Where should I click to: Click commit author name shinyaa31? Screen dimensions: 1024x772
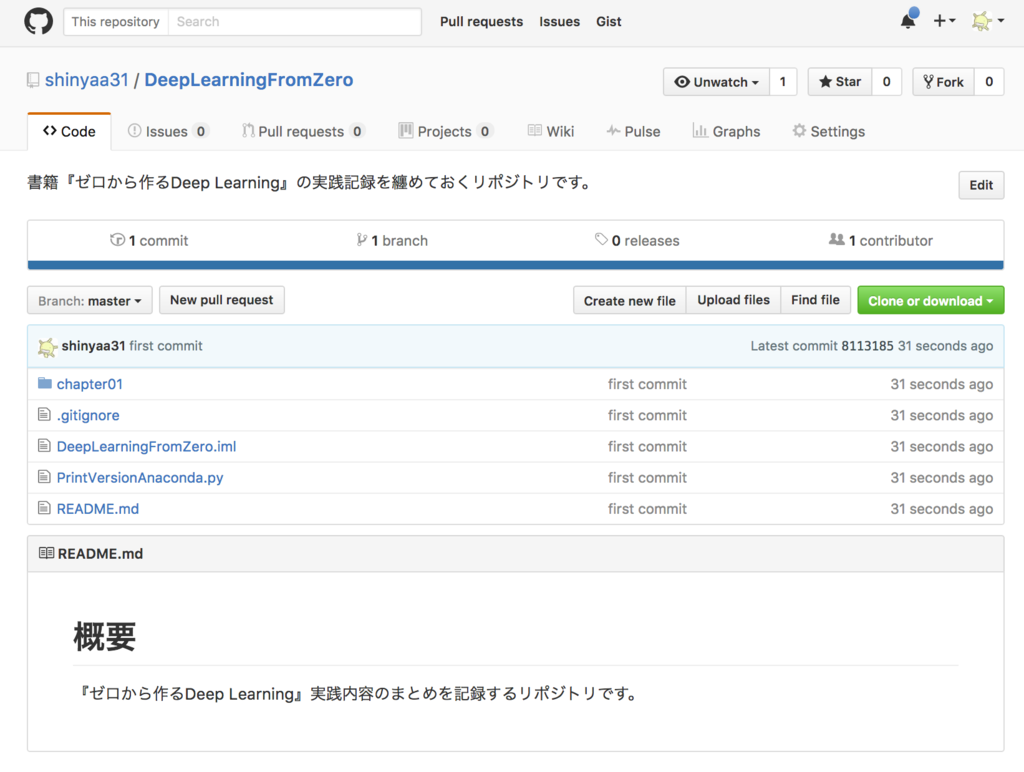coord(93,346)
